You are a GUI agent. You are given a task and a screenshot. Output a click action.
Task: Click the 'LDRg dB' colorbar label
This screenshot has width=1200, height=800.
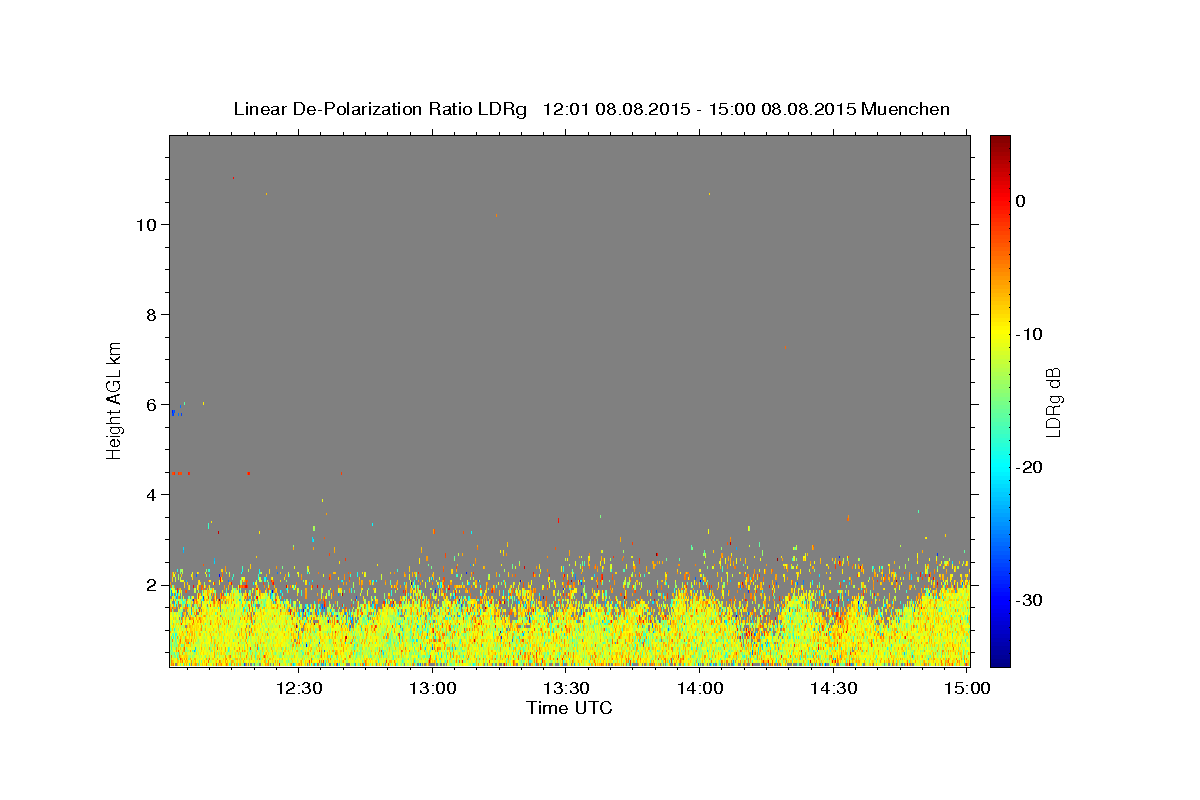1053,402
